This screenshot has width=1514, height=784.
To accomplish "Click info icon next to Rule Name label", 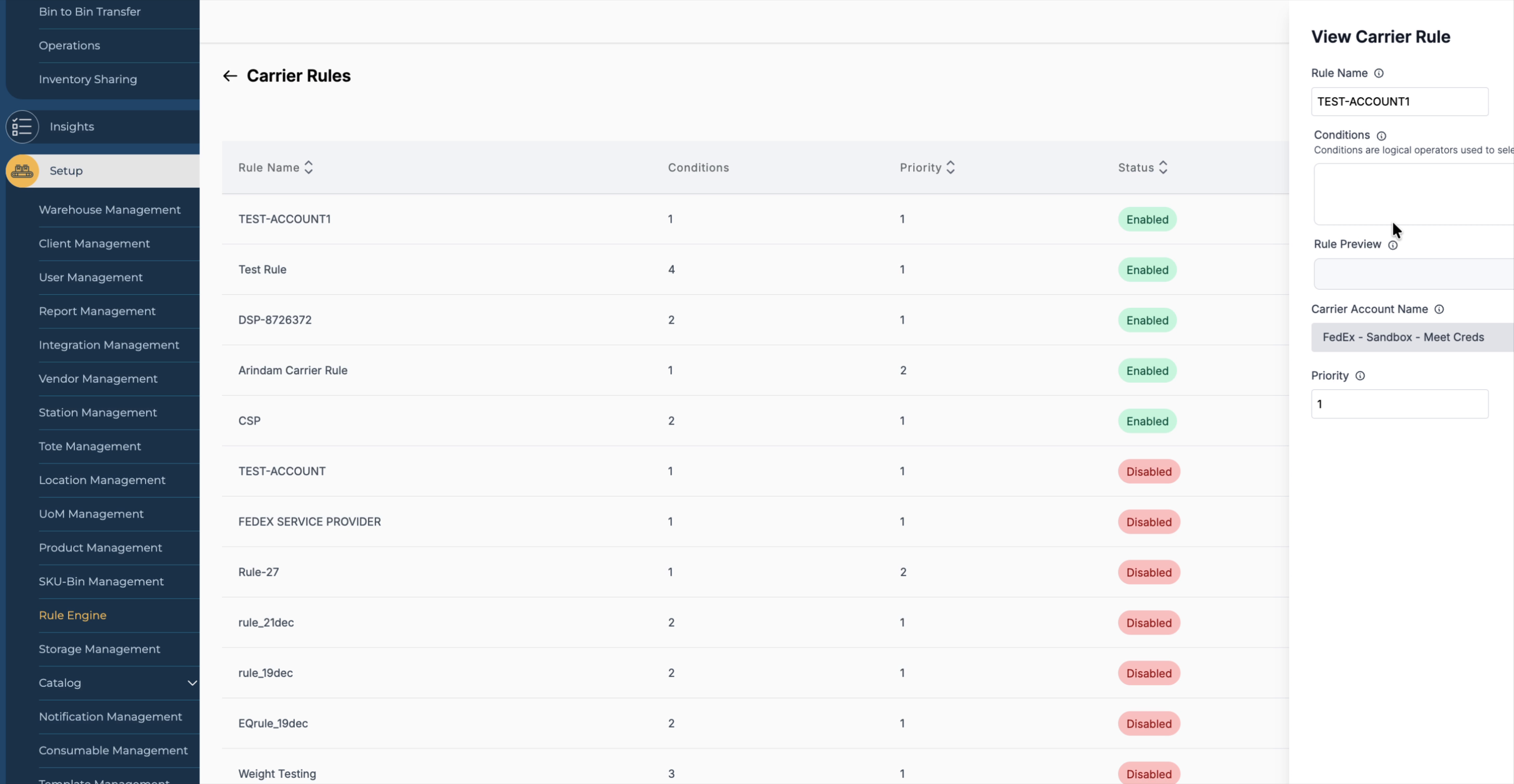I will (x=1379, y=73).
